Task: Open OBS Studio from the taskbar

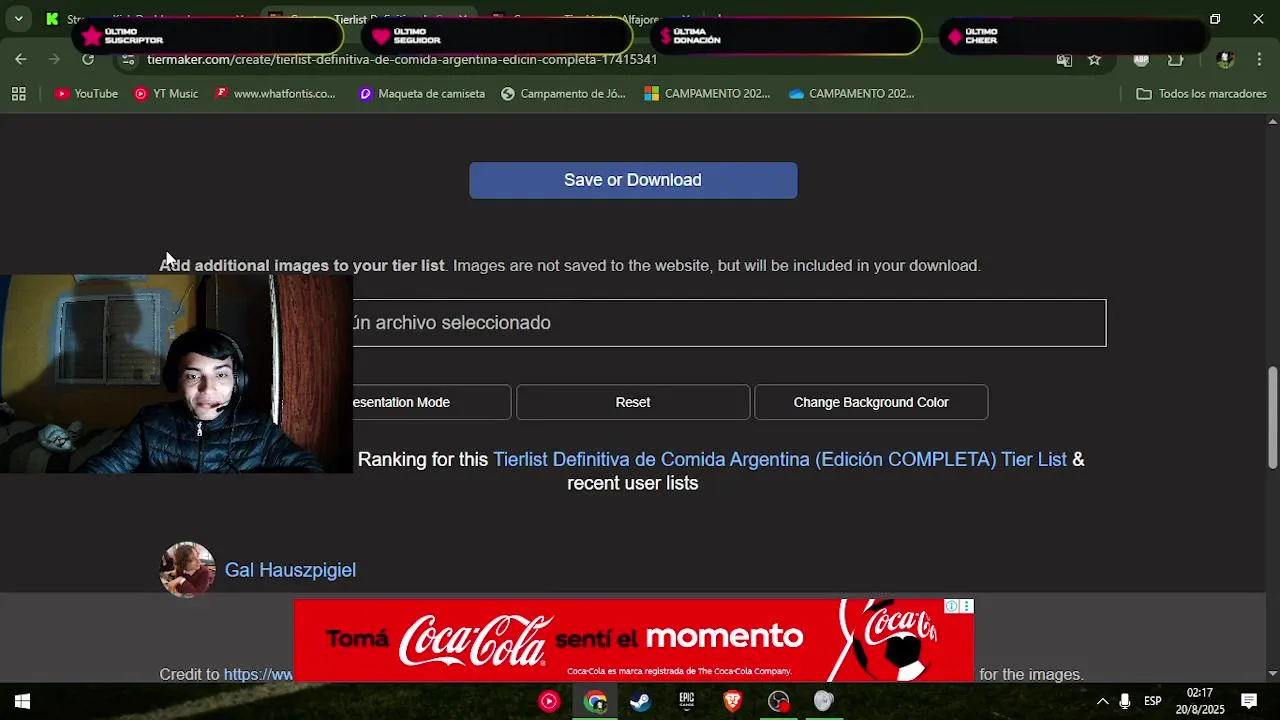Action: [779, 701]
